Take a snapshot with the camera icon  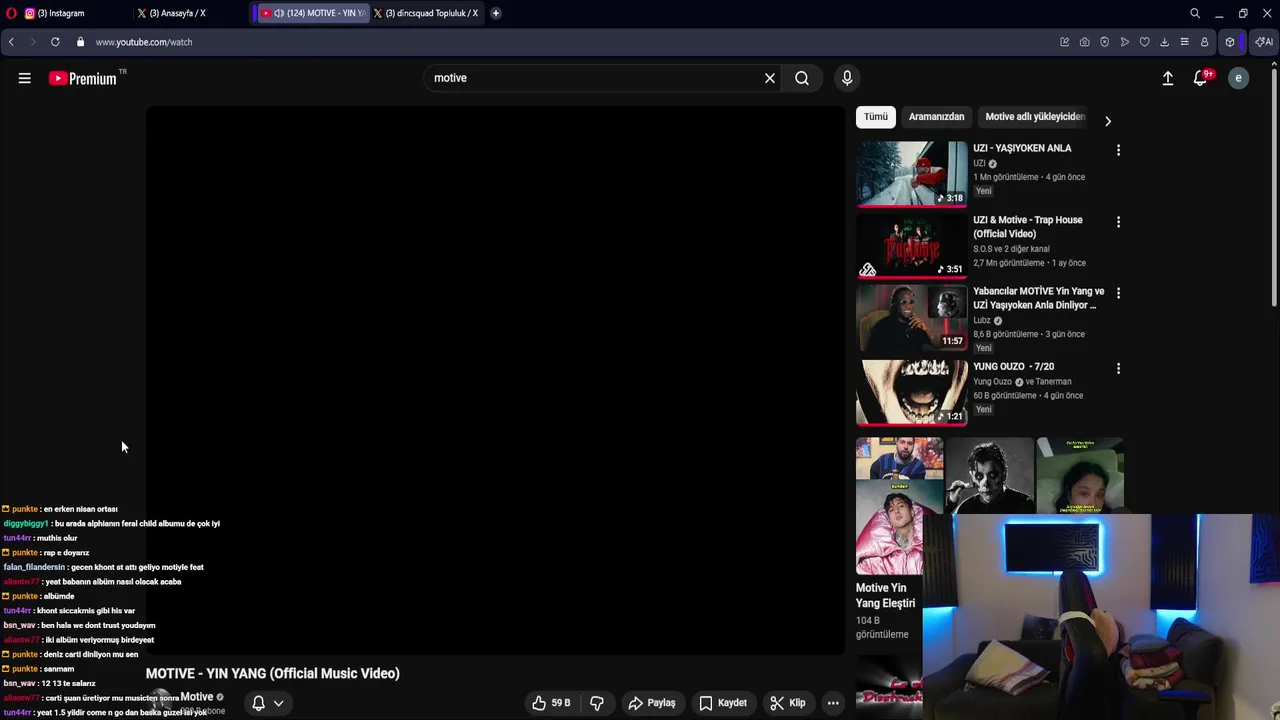pos(1085,42)
